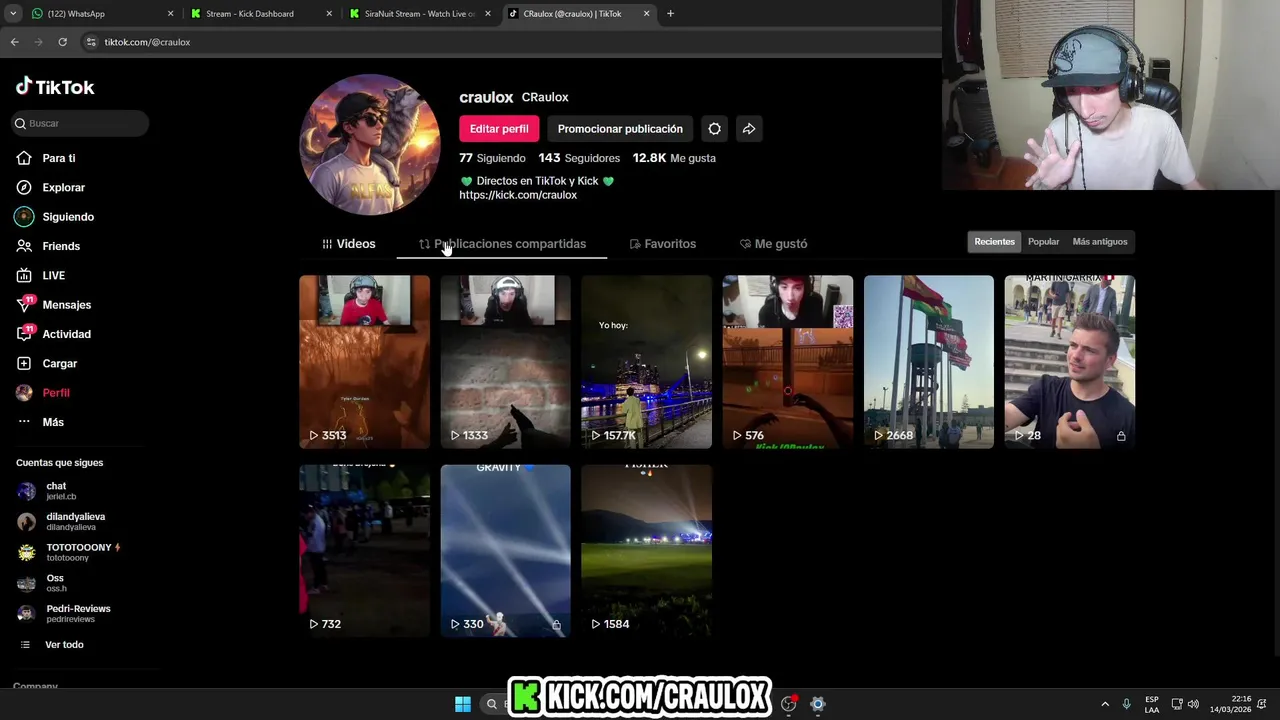Open the LIVE section
The width and height of the screenshot is (1280, 720).
tap(53, 275)
